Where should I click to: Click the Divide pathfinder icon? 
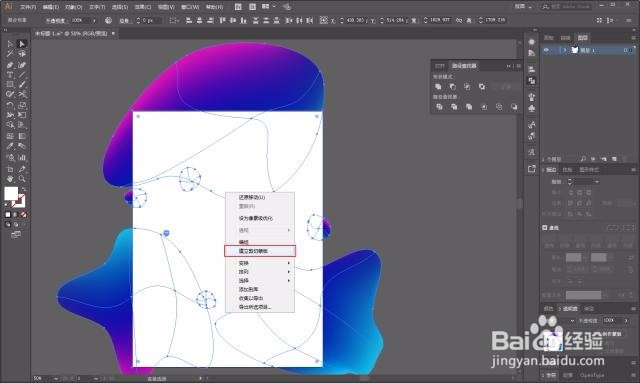(439, 107)
